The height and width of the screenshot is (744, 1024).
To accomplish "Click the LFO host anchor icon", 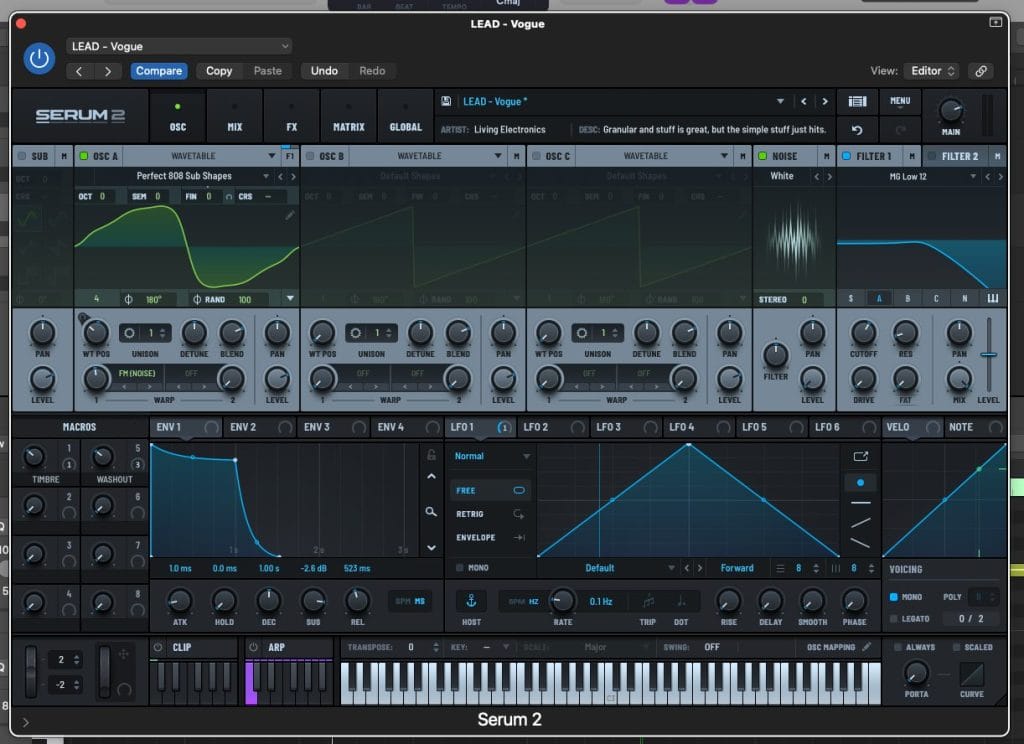I will click(471, 600).
